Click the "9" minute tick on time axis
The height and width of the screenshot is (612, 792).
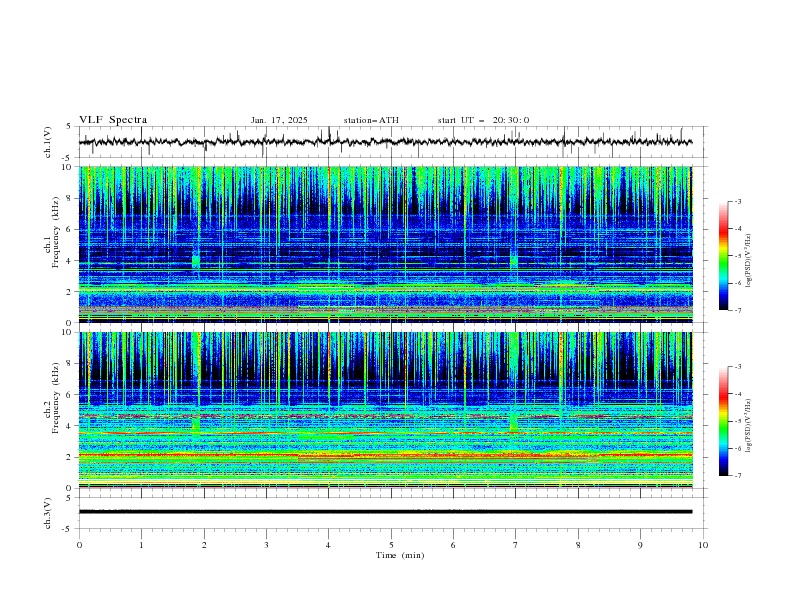point(640,545)
